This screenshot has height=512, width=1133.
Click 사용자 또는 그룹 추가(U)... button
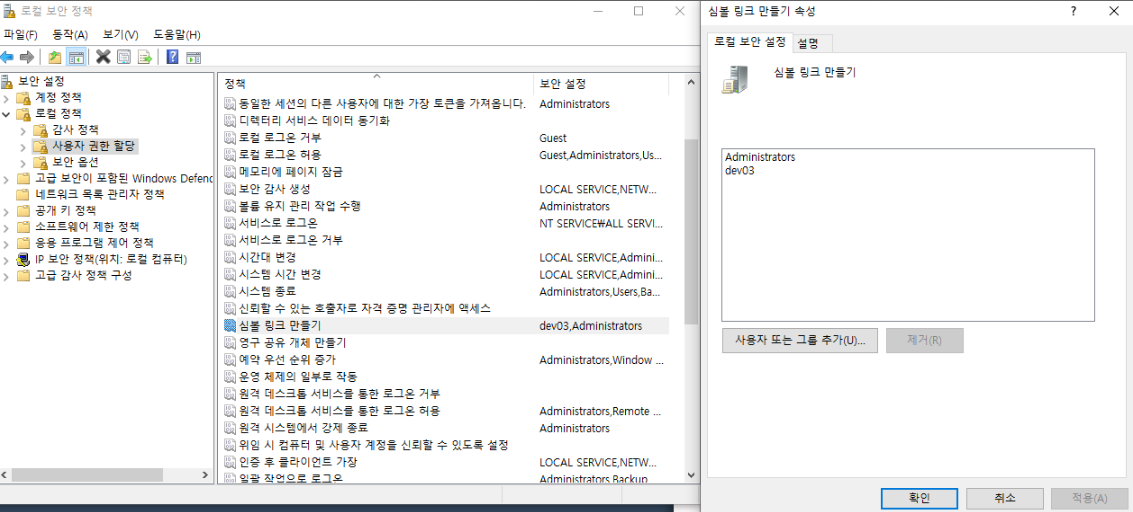tap(799, 340)
